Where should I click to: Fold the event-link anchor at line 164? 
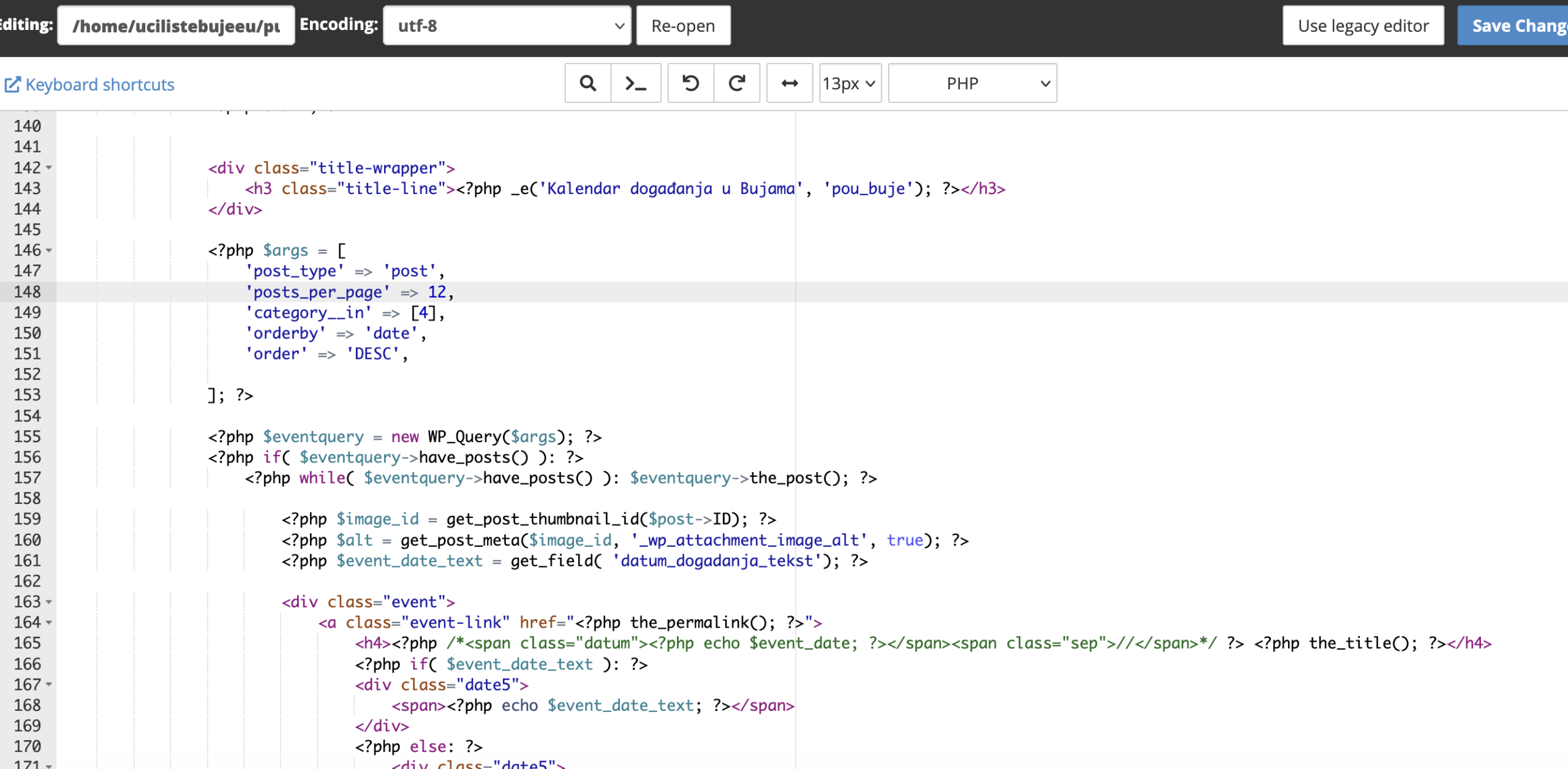pyautogui.click(x=49, y=623)
